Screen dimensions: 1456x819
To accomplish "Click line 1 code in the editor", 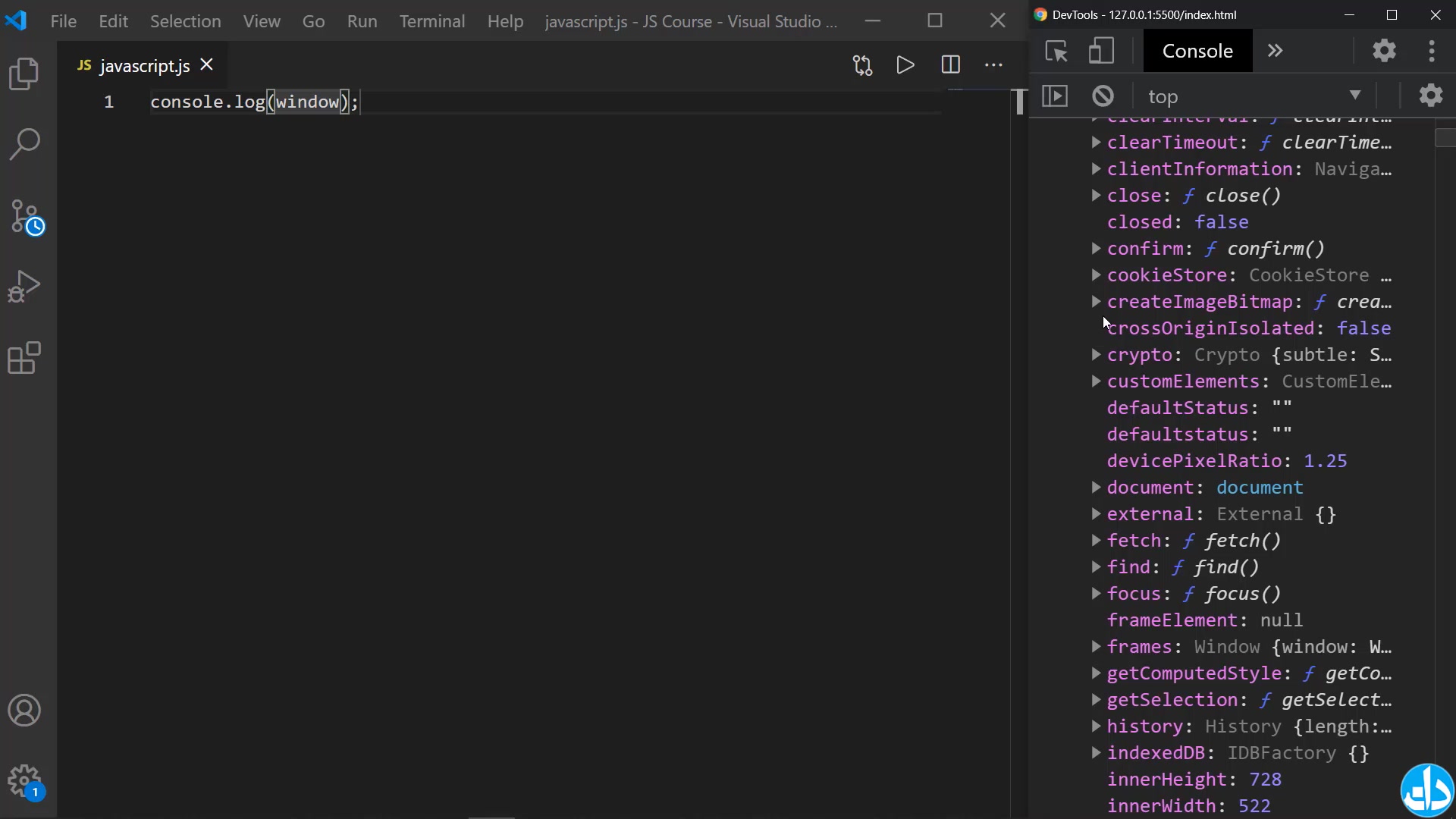I will click(255, 102).
